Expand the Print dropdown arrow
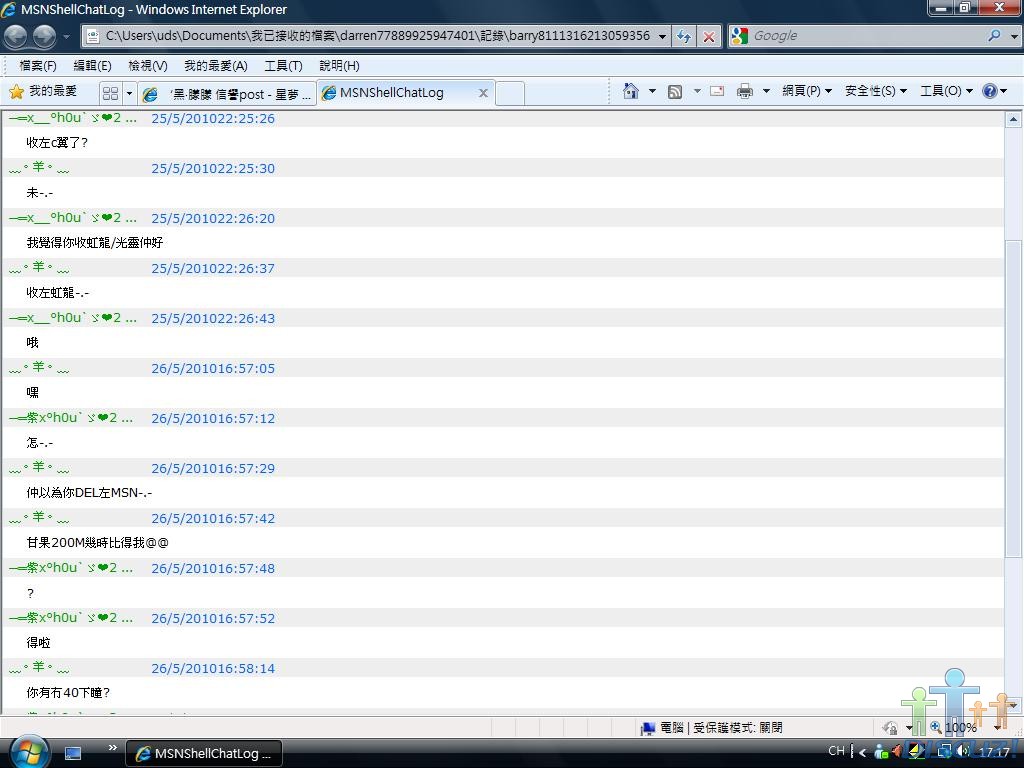1024x768 pixels. pyautogui.click(x=766, y=91)
